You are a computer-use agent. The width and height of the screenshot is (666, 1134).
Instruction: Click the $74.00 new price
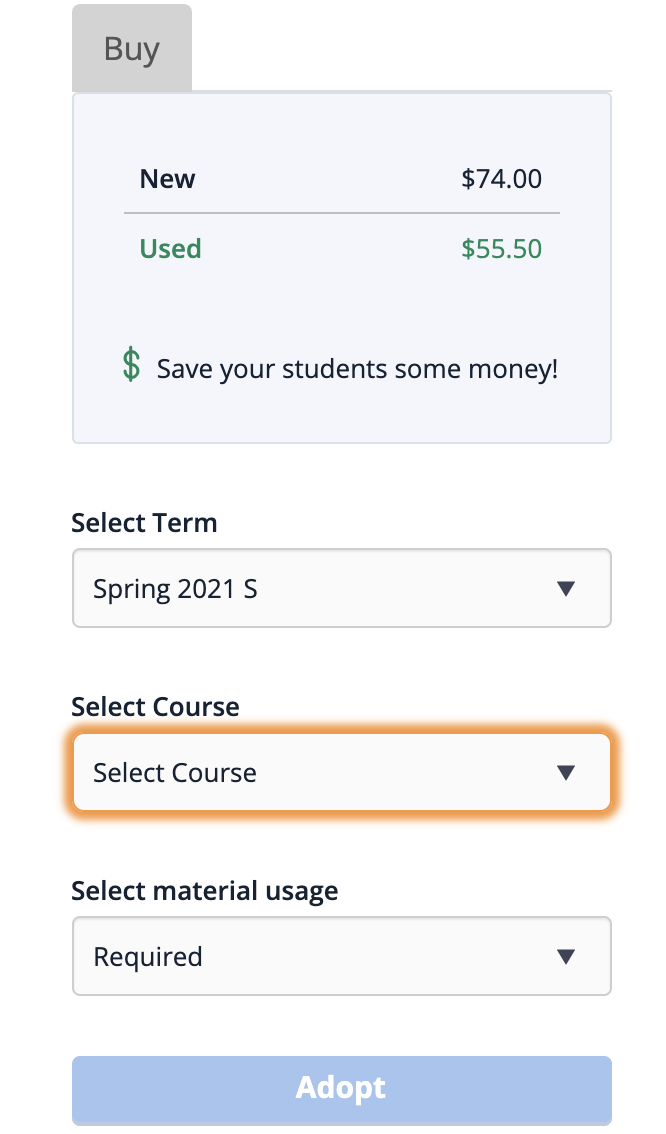tap(501, 179)
